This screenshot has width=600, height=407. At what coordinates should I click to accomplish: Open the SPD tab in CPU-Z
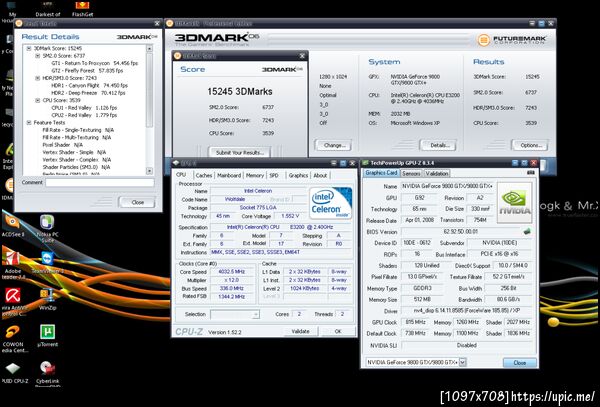pyautogui.click(x=274, y=175)
